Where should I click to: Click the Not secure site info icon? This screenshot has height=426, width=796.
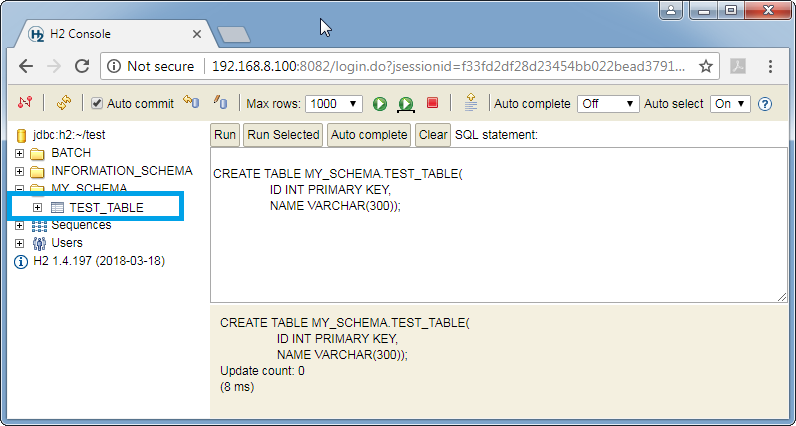point(115,66)
